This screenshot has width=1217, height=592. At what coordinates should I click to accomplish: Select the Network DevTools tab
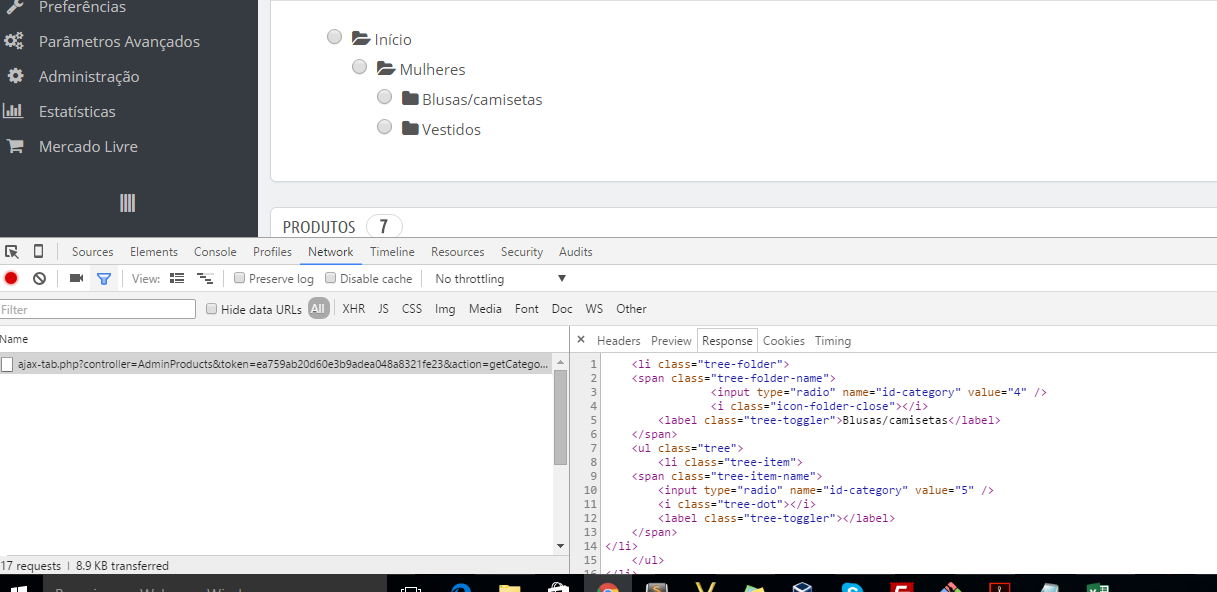331,252
